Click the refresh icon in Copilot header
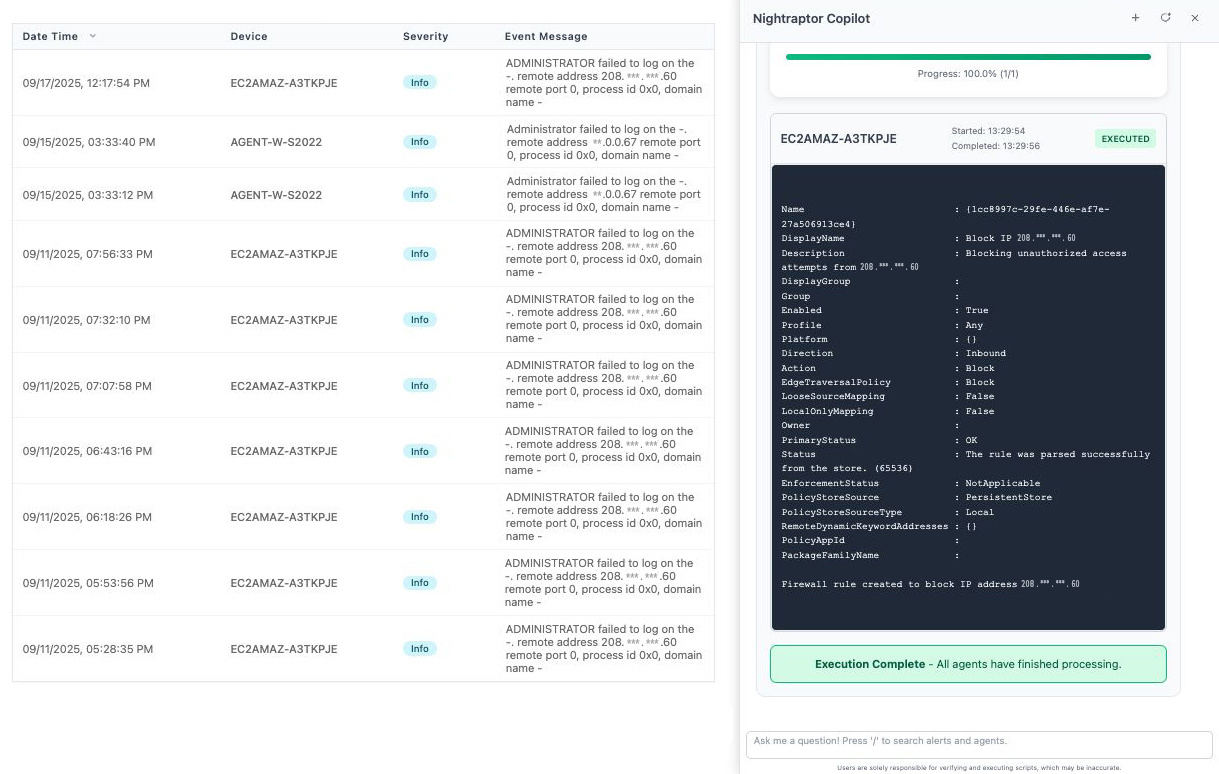1219x774 pixels. click(x=1165, y=18)
